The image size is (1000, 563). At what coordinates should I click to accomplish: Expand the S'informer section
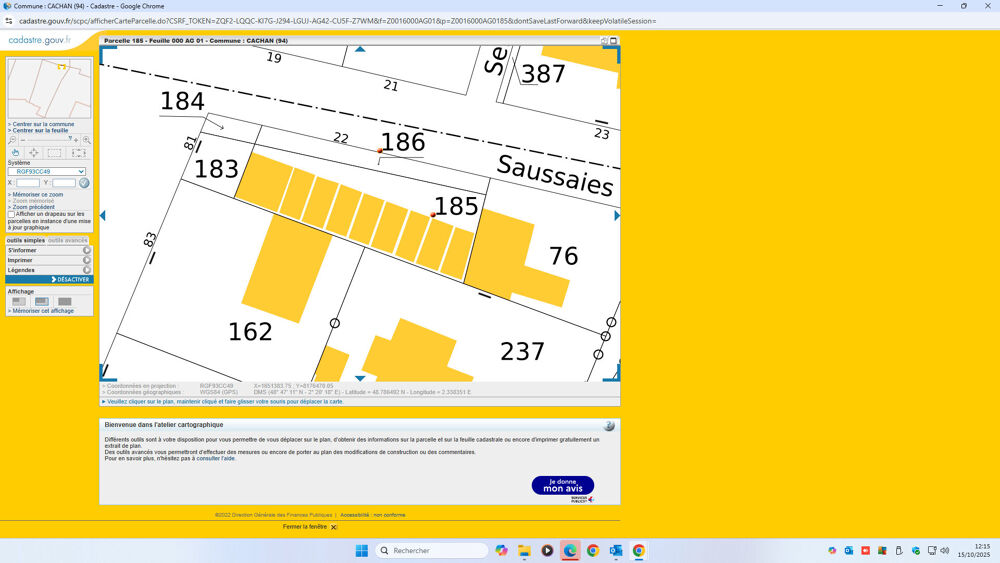(49, 250)
